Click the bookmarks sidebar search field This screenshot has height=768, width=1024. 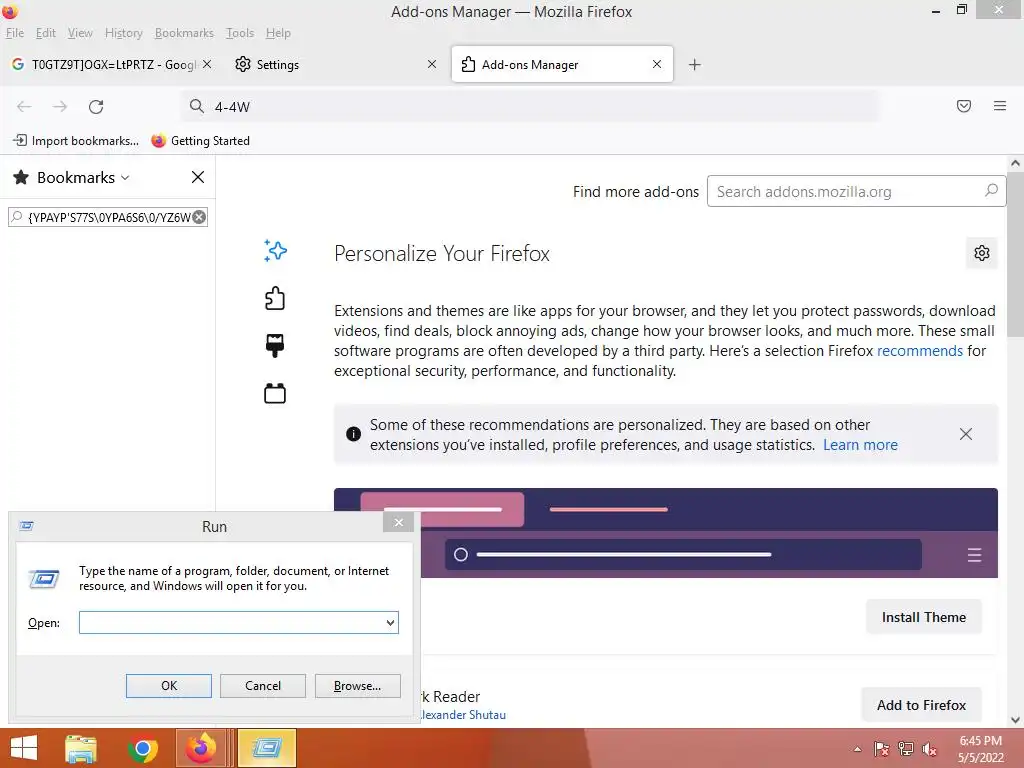coord(108,217)
